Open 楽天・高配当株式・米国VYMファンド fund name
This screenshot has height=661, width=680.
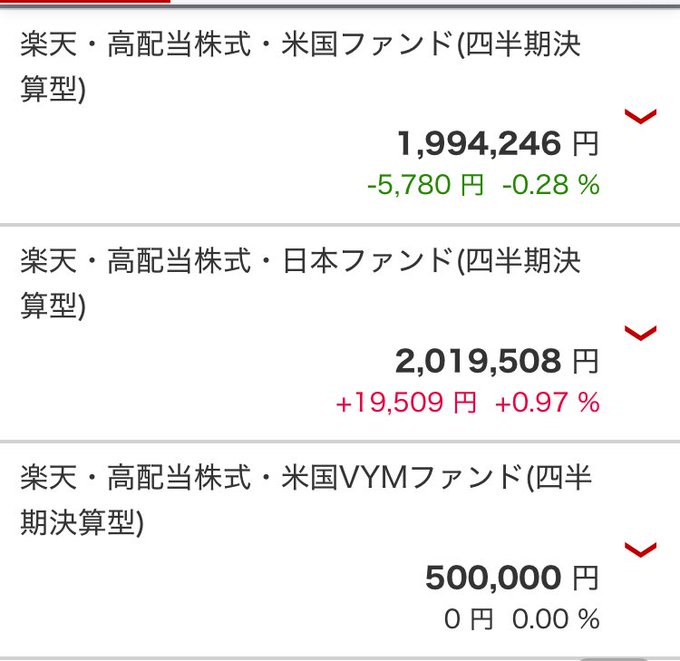pyautogui.click(x=306, y=500)
